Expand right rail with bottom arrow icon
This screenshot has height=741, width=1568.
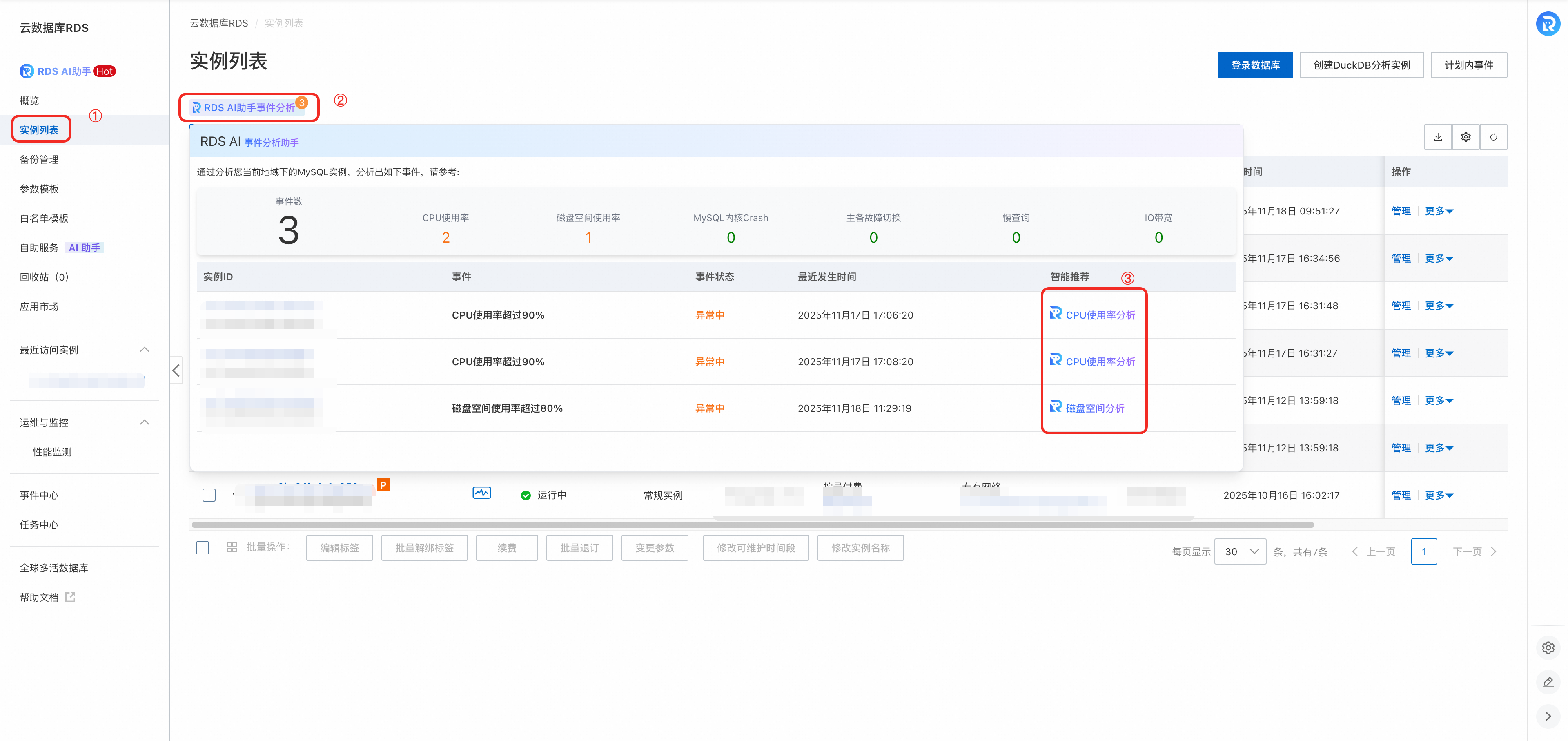pyautogui.click(x=1548, y=716)
